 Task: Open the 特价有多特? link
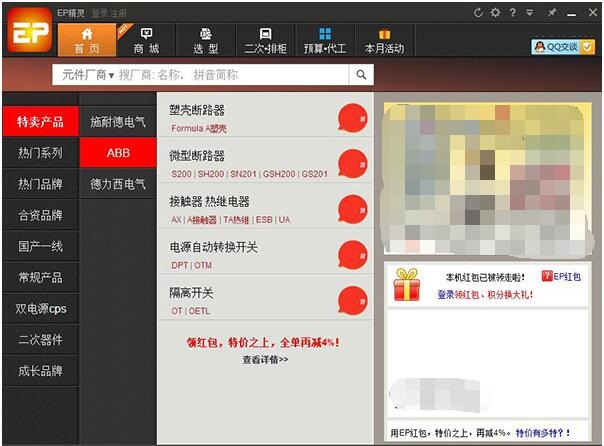[x=542, y=433]
